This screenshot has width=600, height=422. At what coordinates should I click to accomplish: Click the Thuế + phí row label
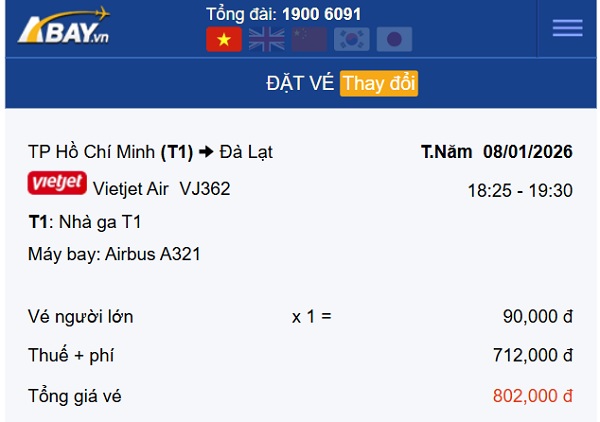point(73,355)
